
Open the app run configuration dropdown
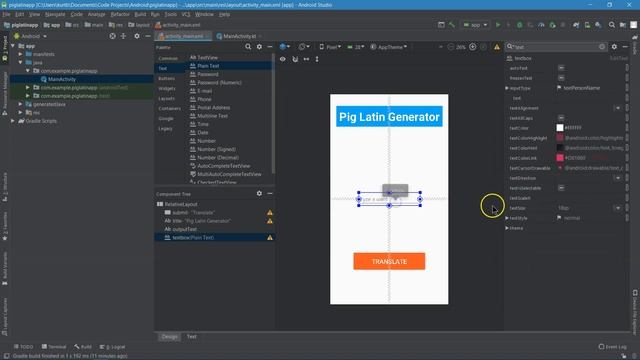tap(475, 25)
